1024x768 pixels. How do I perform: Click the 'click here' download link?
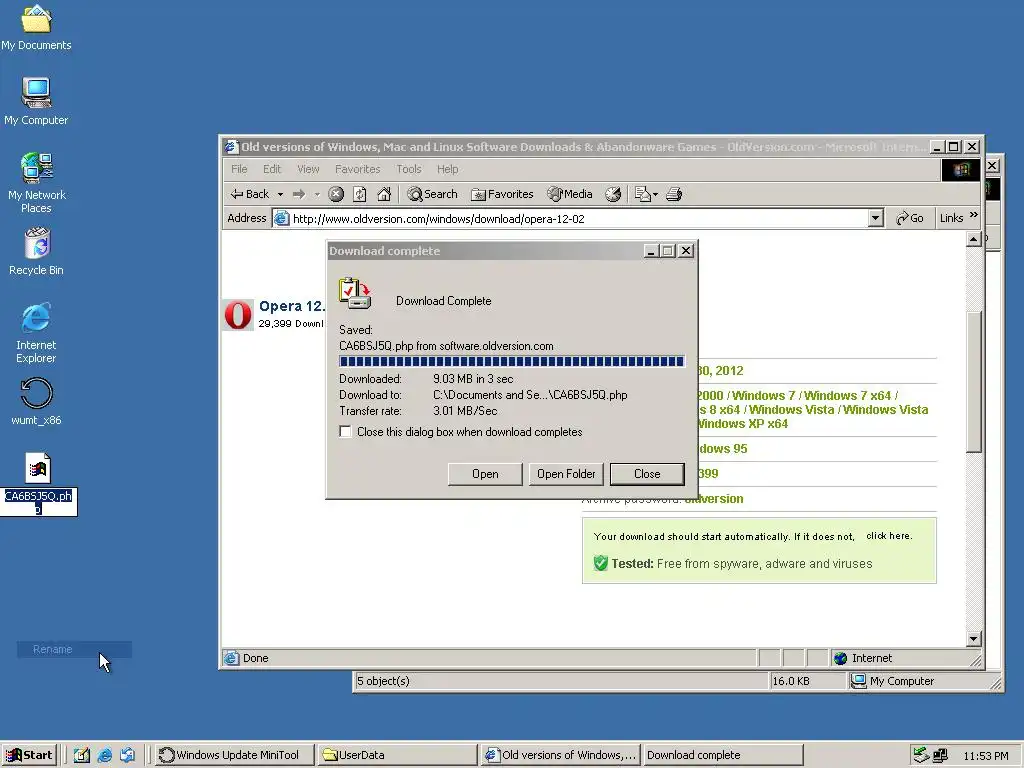click(888, 536)
